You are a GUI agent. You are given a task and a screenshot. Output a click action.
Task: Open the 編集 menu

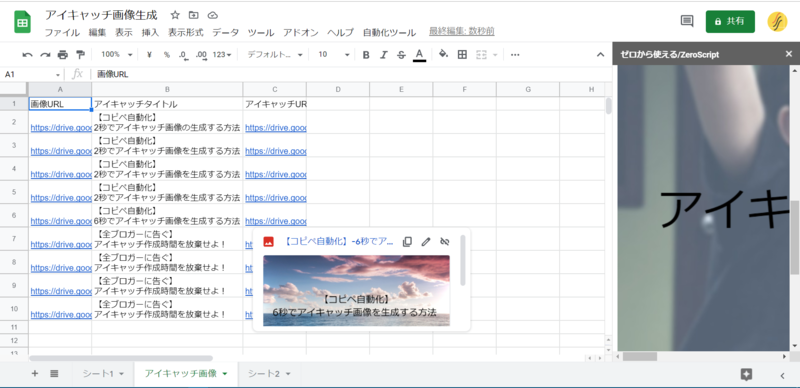[97, 33]
